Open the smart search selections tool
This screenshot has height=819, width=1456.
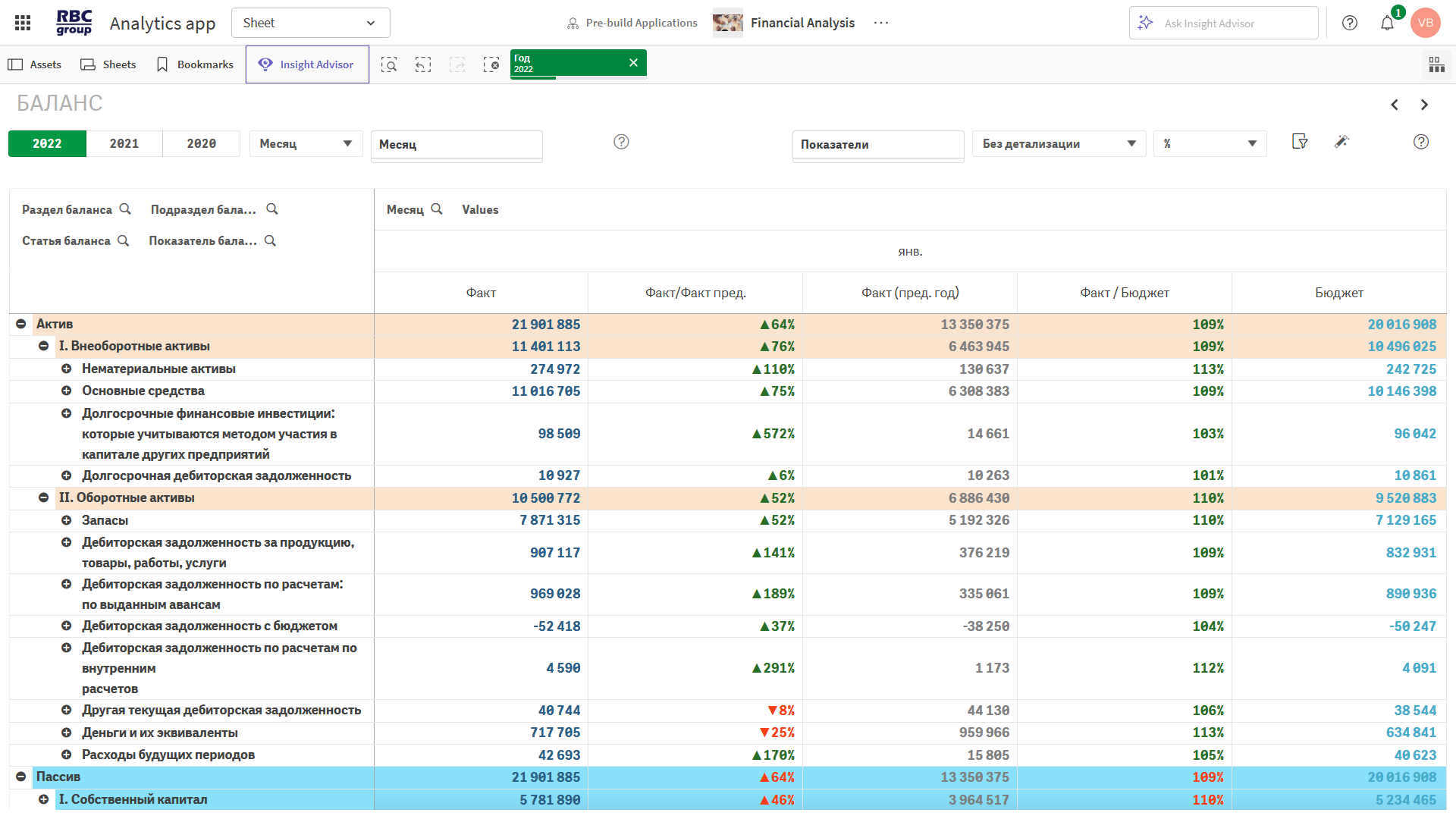(389, 64)
